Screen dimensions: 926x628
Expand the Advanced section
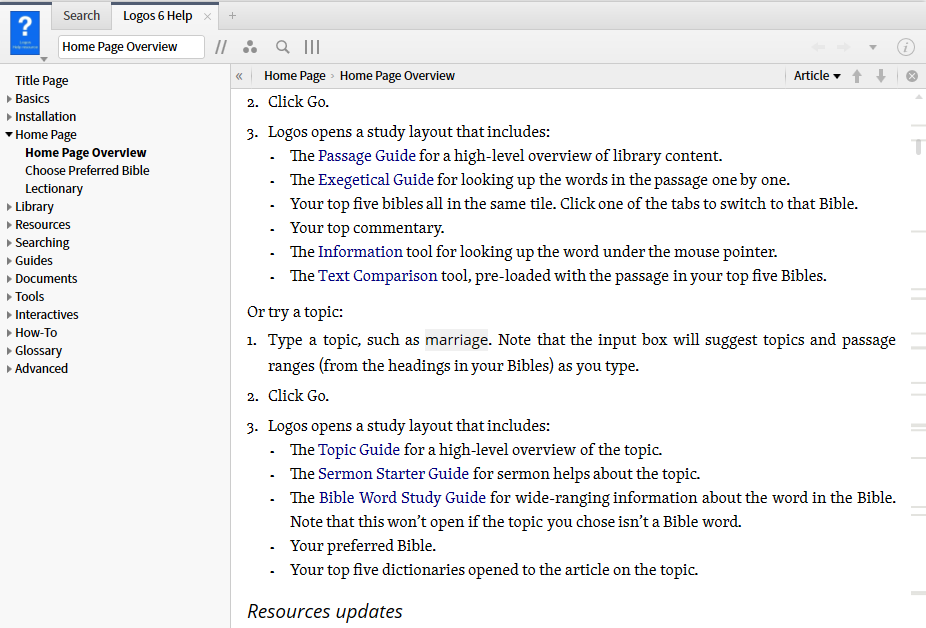pyautogui.click(x=9, y=369)
